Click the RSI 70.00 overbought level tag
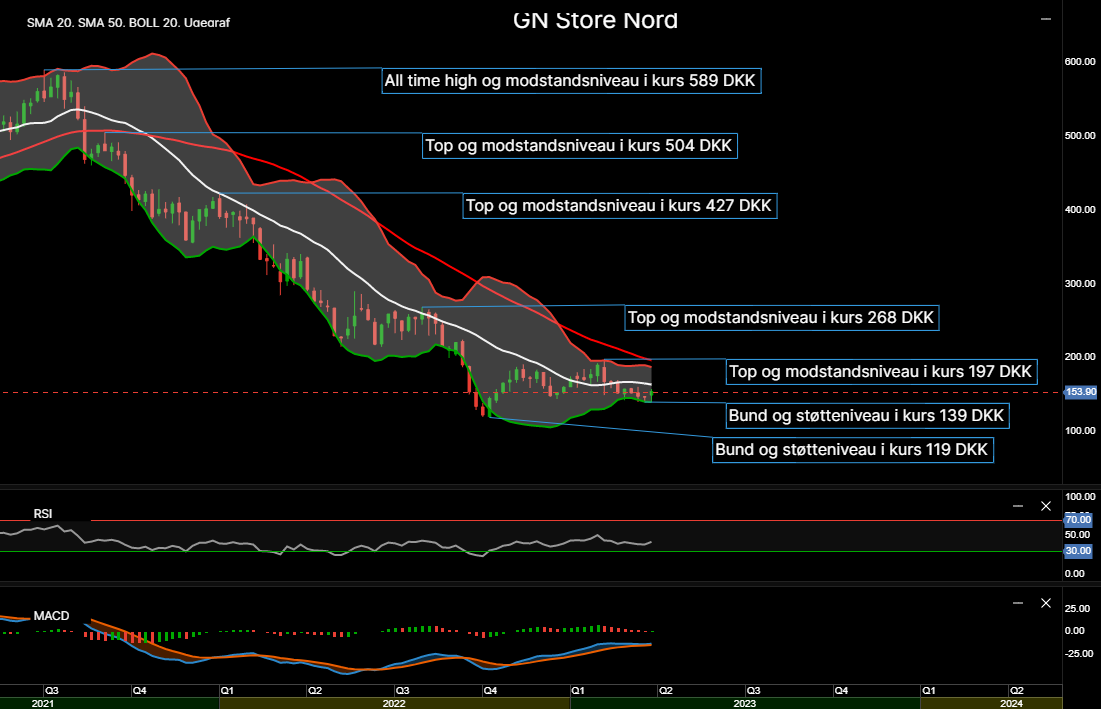The width and height of the screenshot is (1101, 709). [x=1078, y=519]
